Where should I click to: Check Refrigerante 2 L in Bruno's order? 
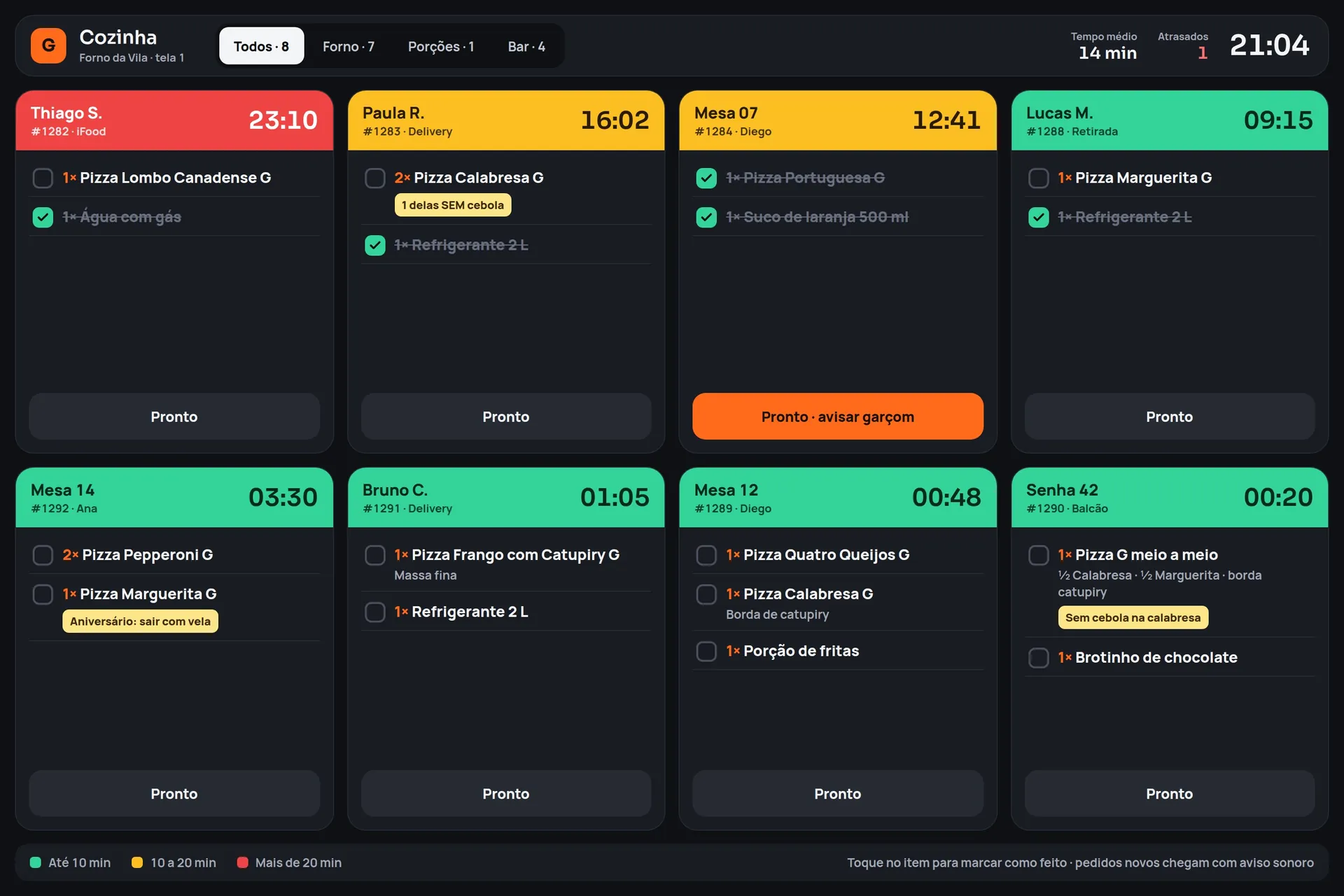[375, 612]
